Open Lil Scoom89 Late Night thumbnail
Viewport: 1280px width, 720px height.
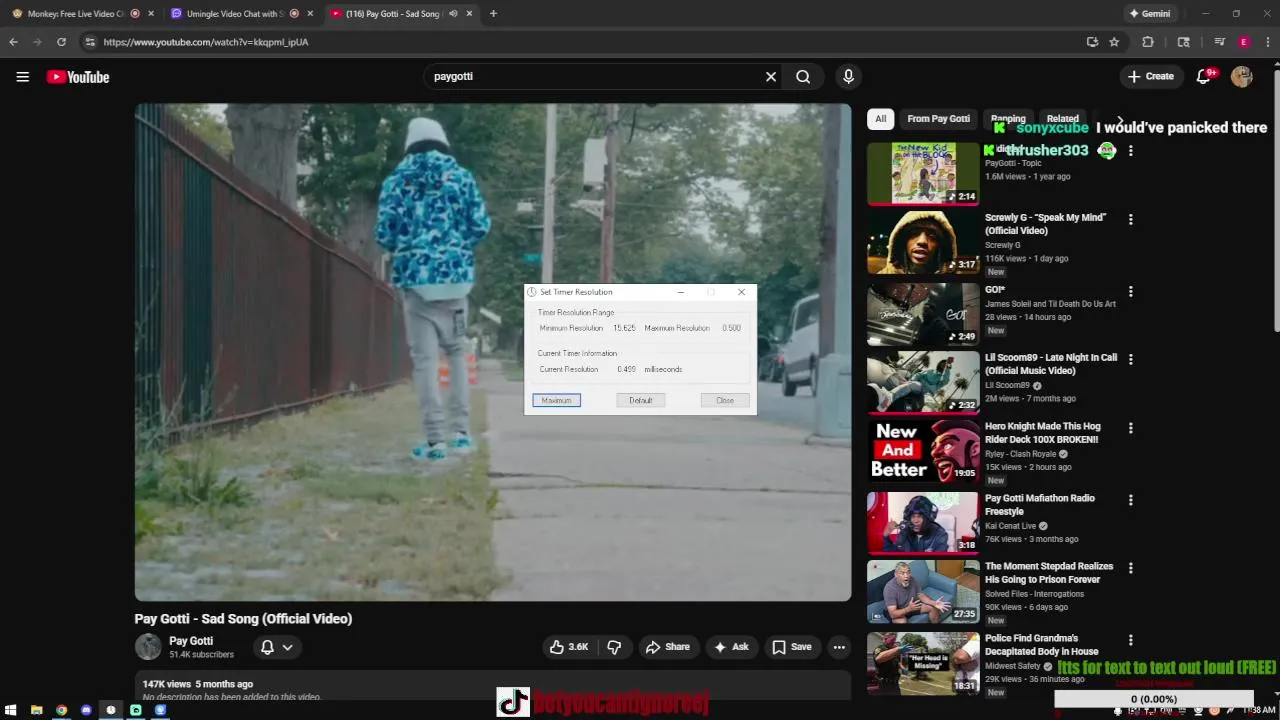coord(923,382)
